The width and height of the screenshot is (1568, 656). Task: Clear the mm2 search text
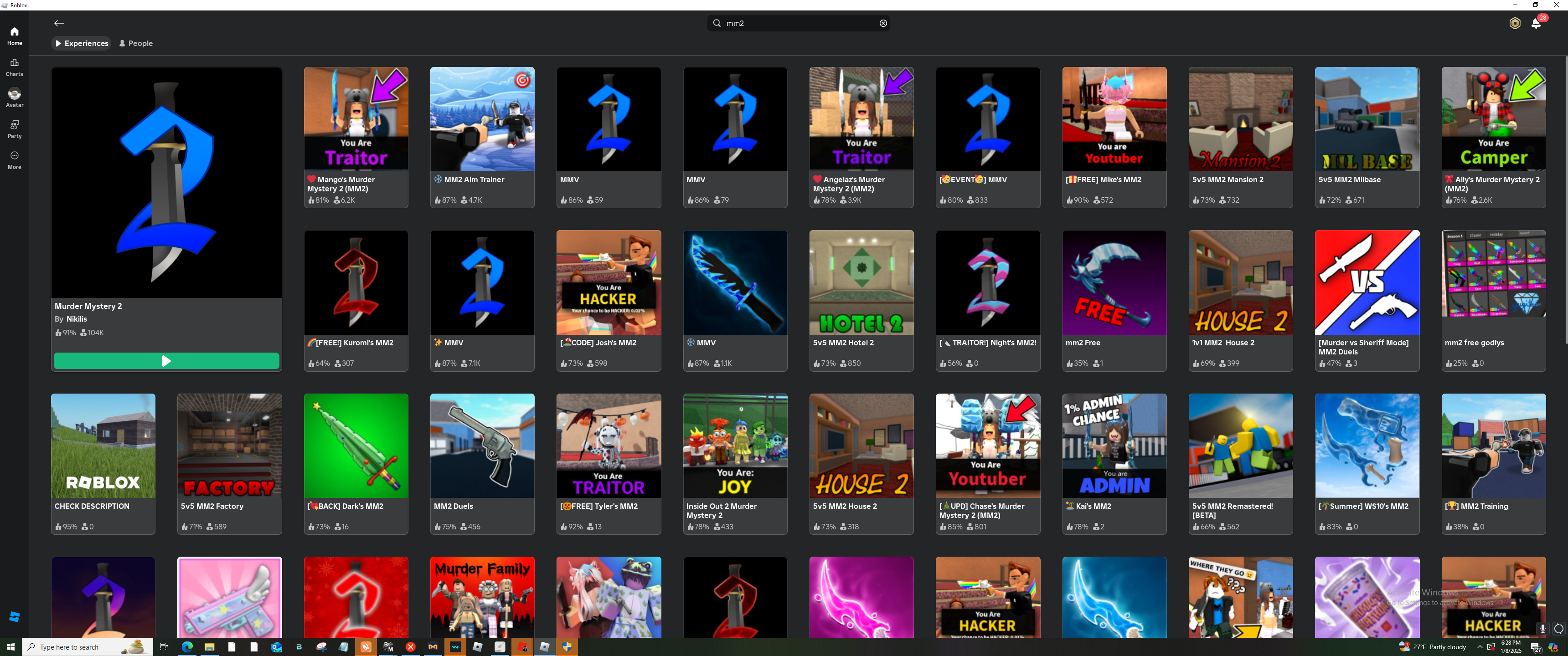882,23
